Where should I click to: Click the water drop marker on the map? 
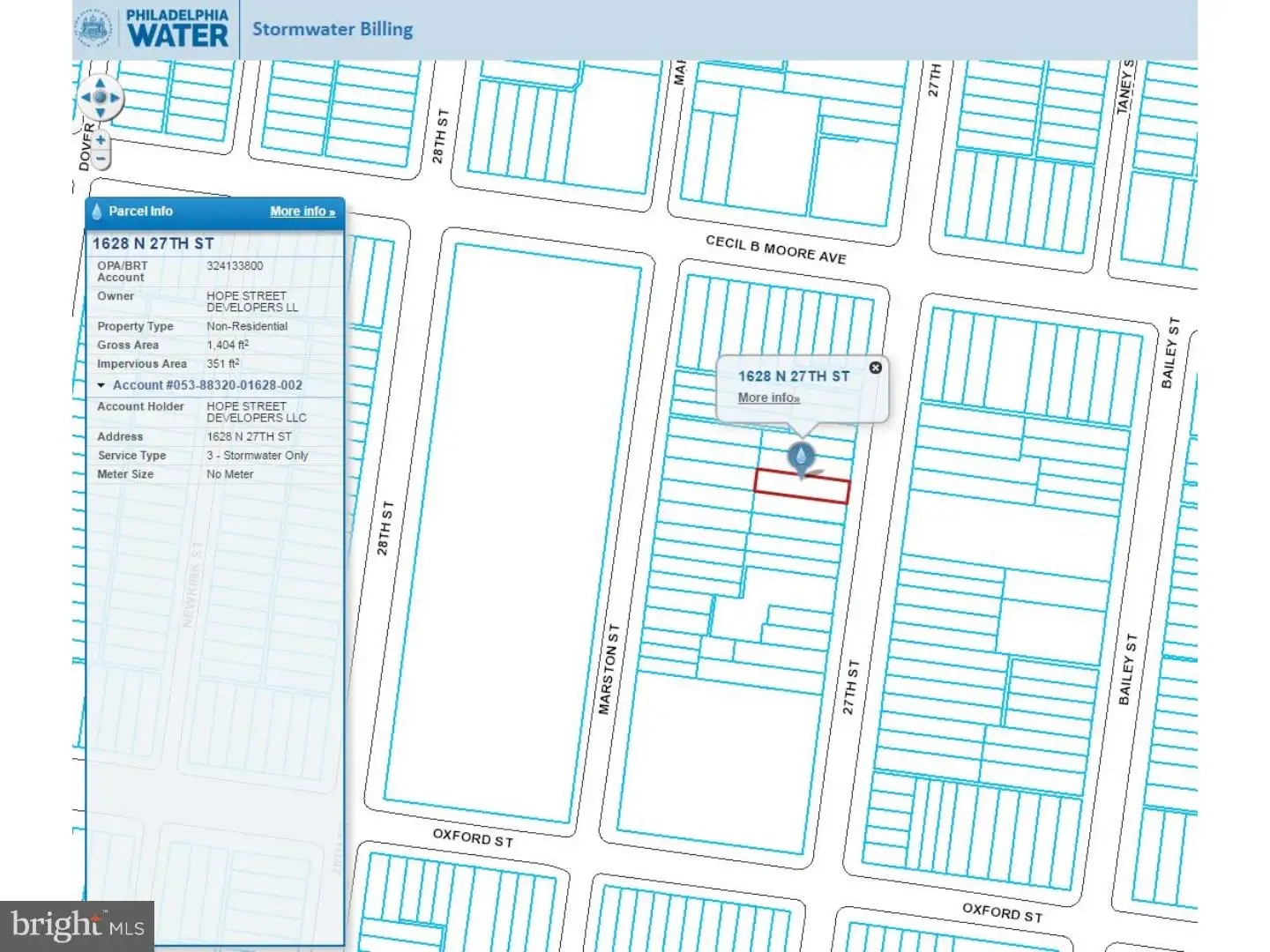801,458
